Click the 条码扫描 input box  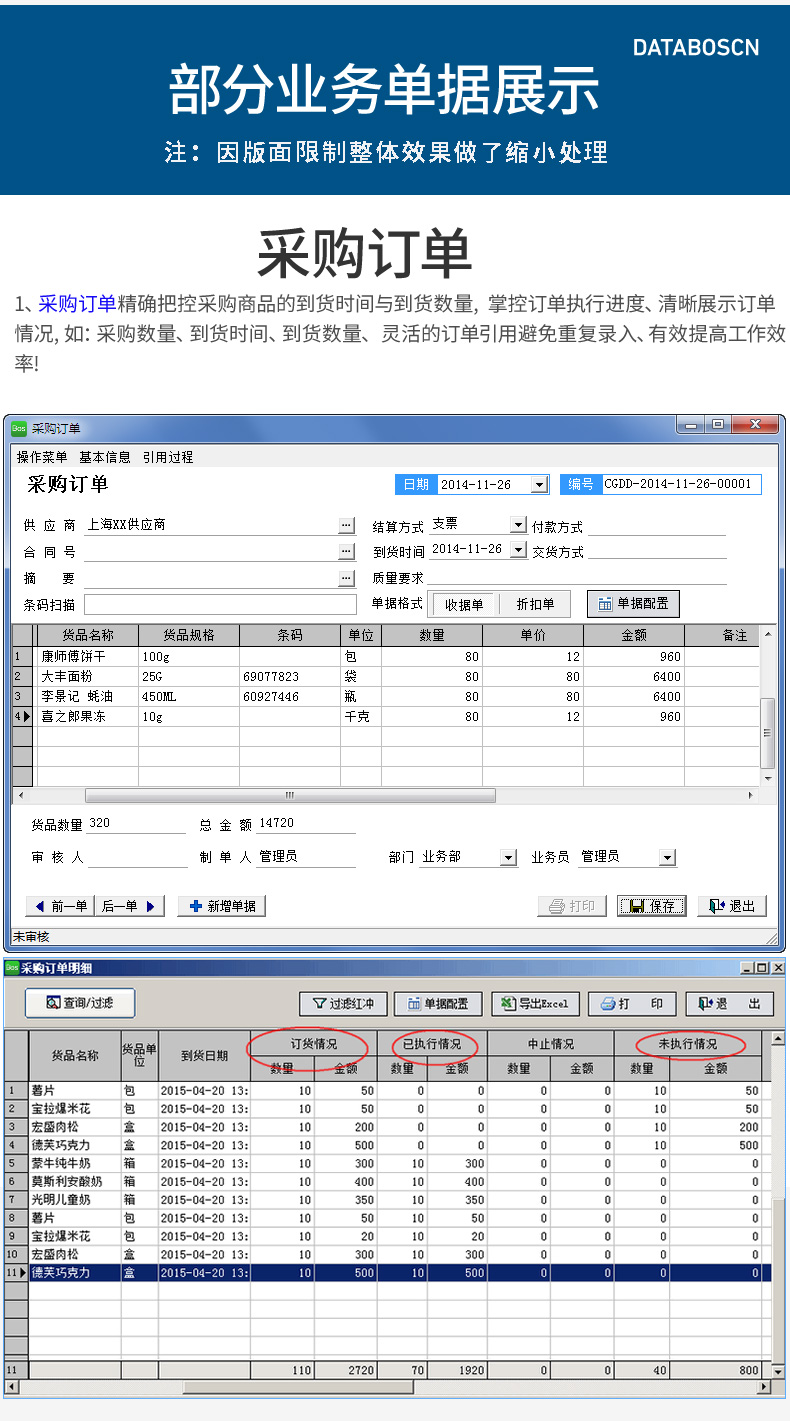(x=220, y=604)
